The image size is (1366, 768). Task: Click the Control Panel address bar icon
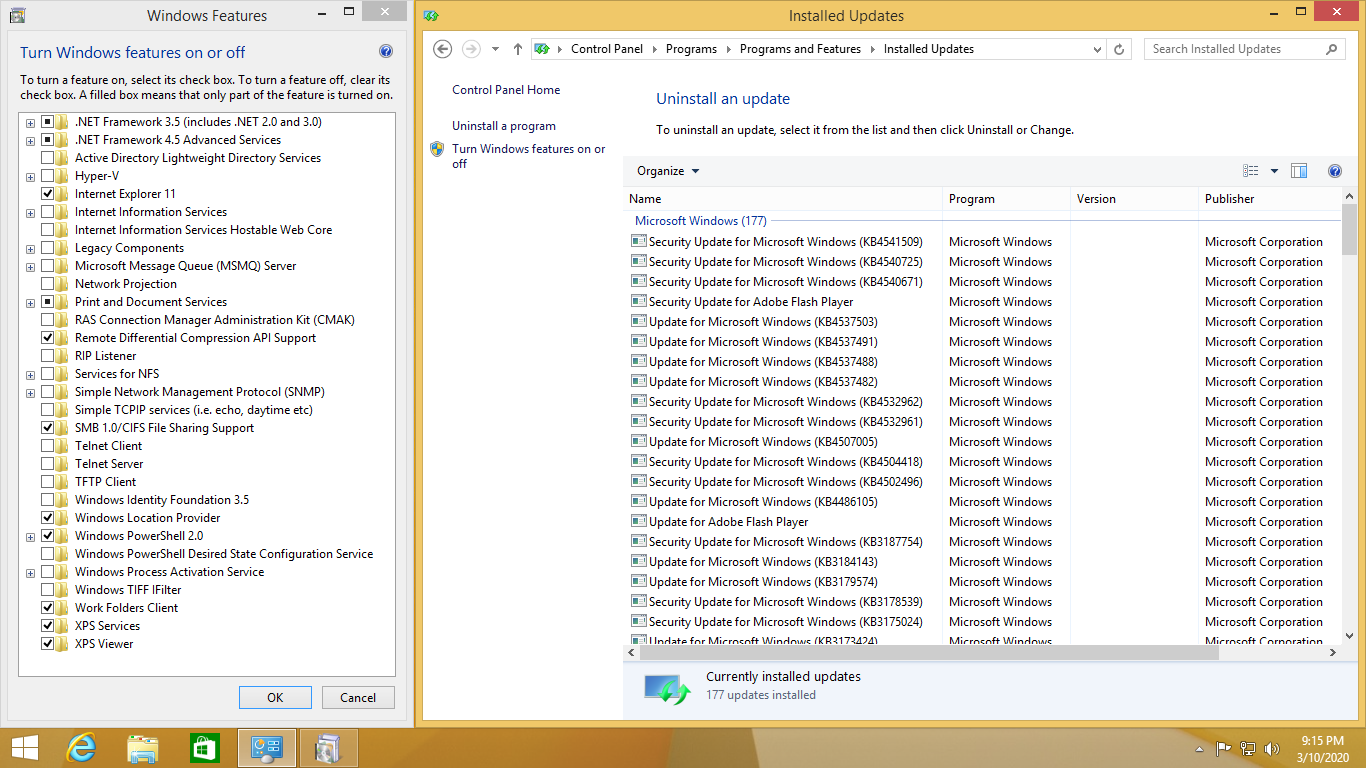click(x=542, y=49)
